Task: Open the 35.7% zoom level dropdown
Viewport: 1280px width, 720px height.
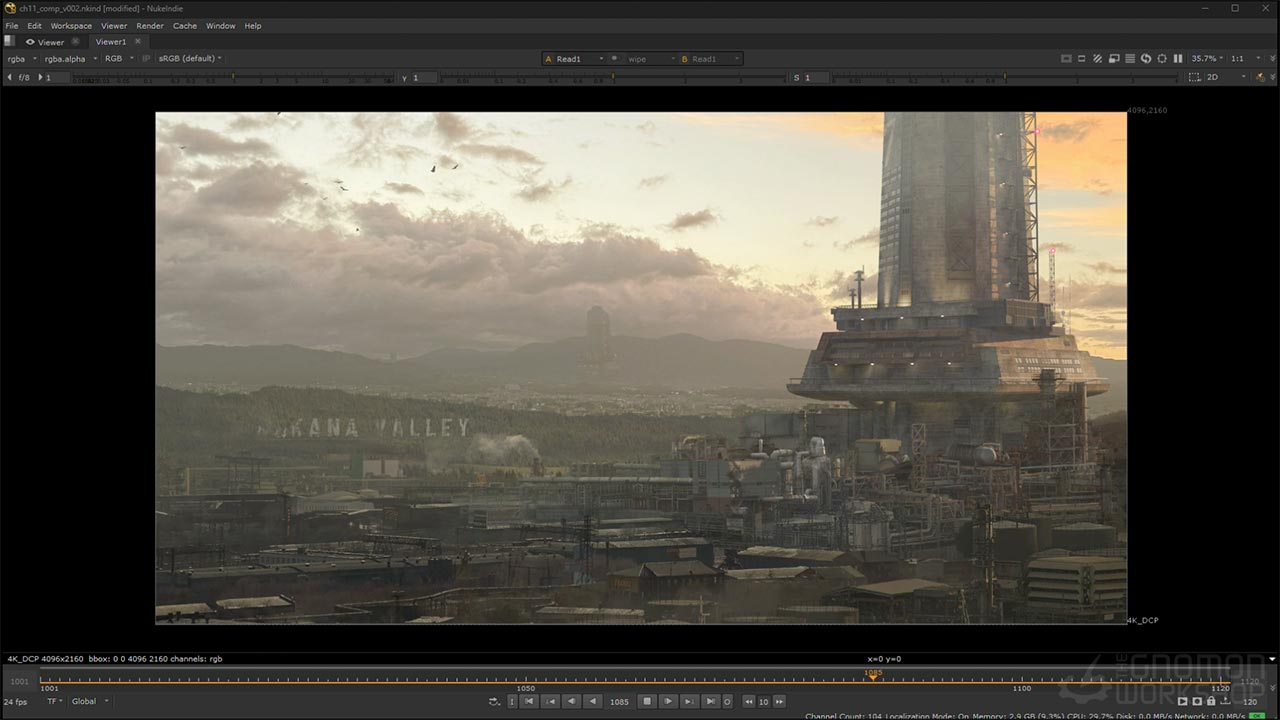Action: pyautogui.click(x=1206, y=59)
